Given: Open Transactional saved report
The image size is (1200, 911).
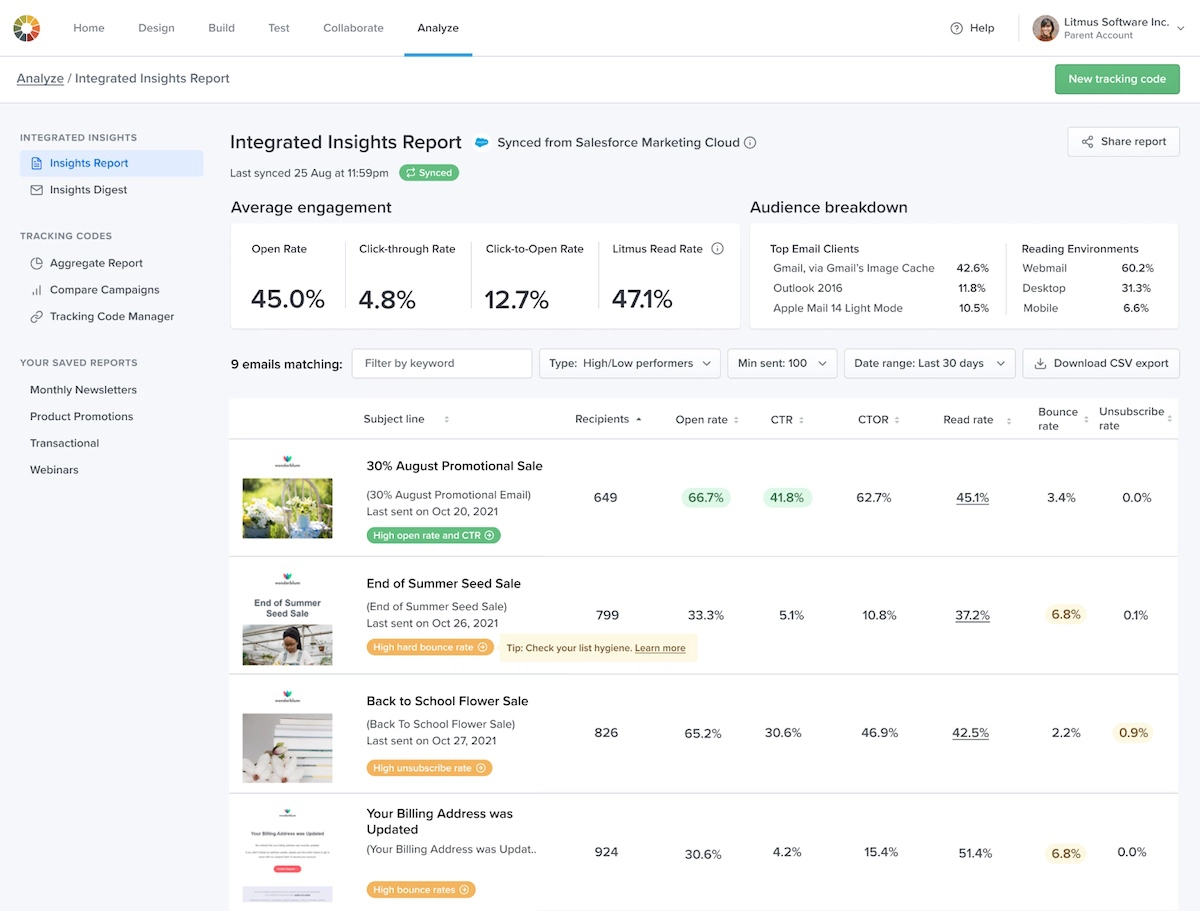Looking at the screenshot, I should [64, 443].
